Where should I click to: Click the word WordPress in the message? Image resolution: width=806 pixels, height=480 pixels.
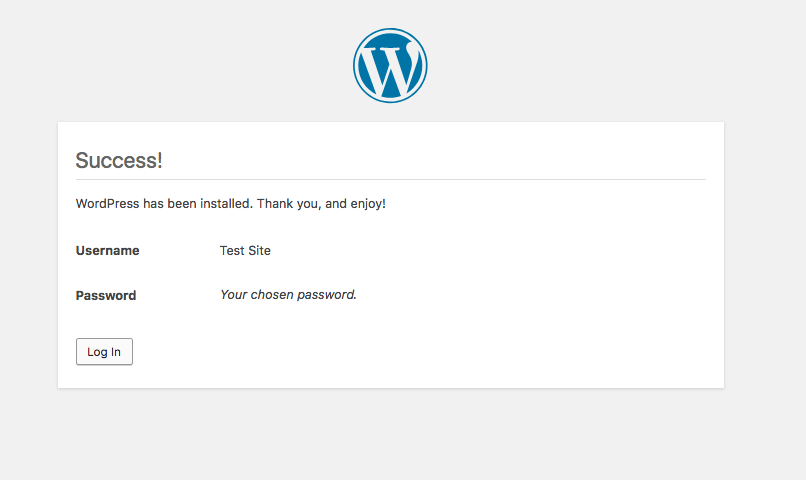tap(107, 204)
